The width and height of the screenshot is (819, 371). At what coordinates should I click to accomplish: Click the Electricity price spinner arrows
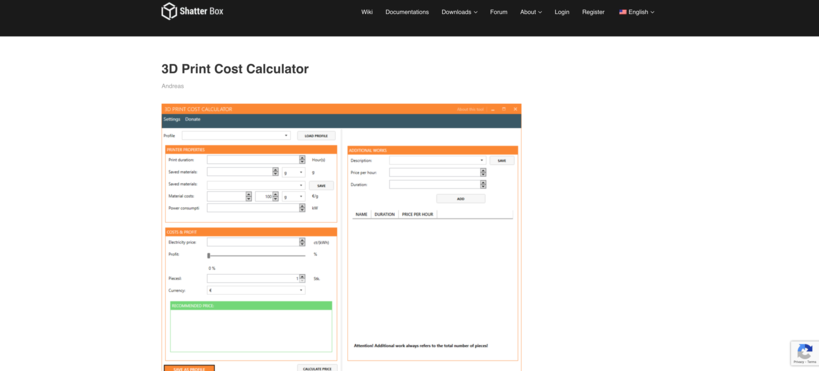point(302,242)
